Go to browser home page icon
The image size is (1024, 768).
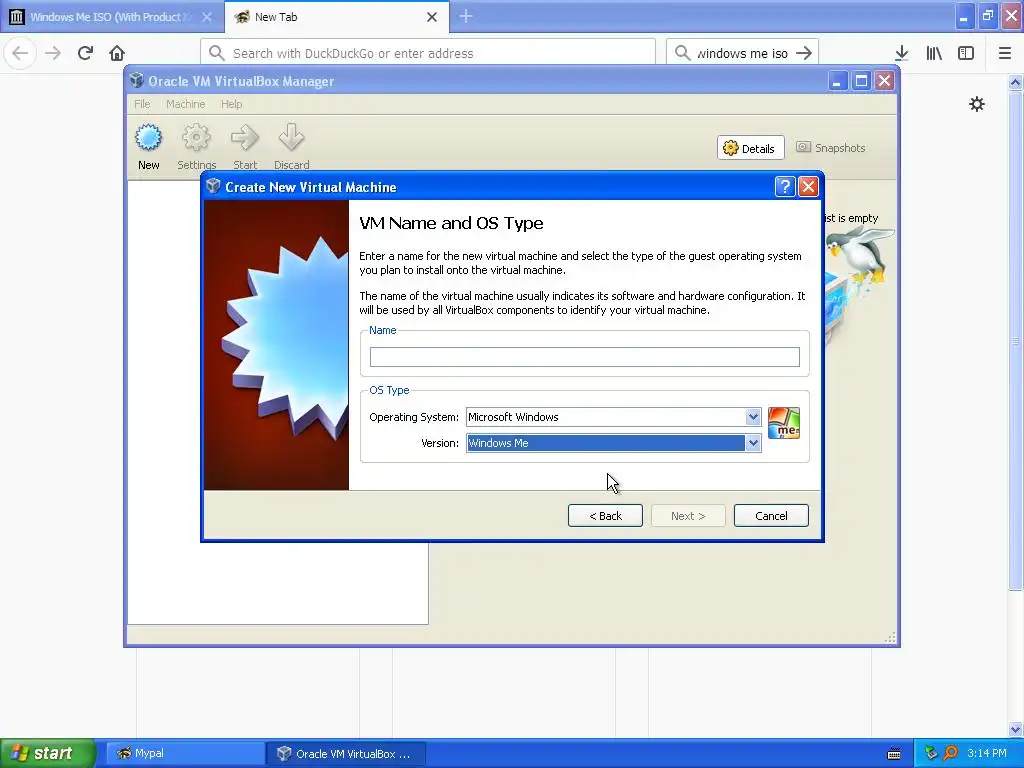tap(117, 53)
